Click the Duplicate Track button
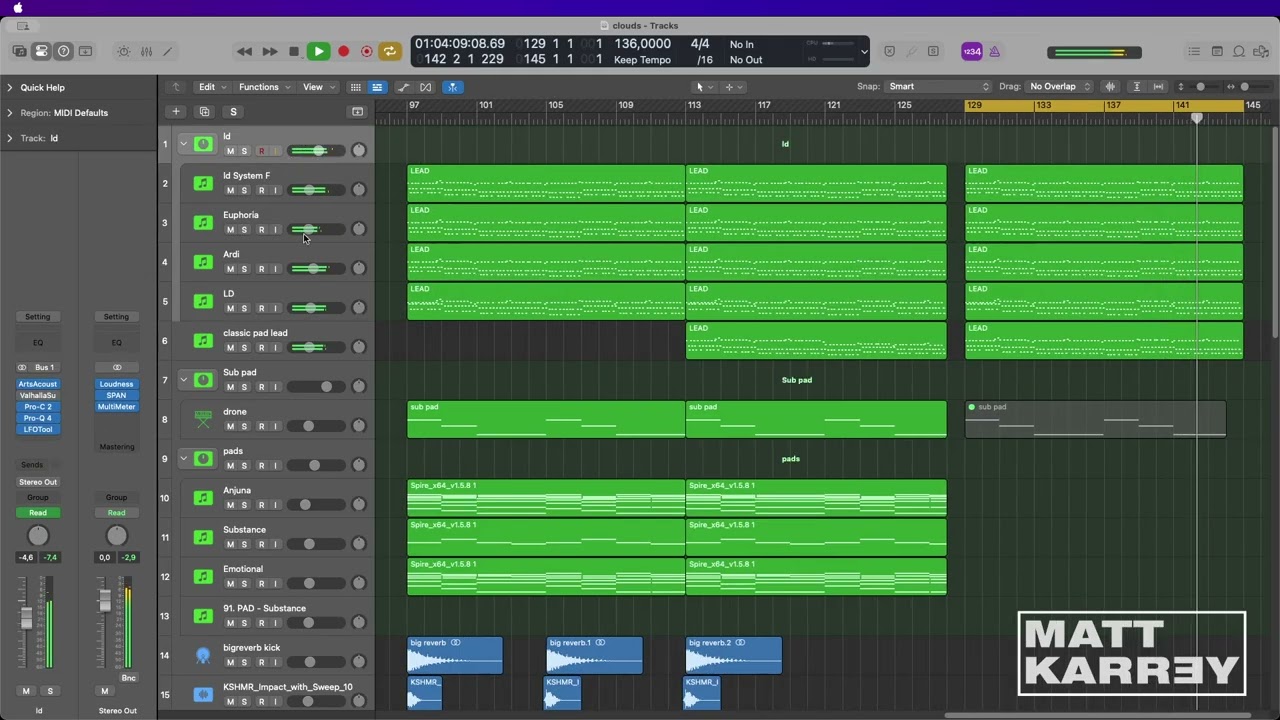 pos(204,112)
